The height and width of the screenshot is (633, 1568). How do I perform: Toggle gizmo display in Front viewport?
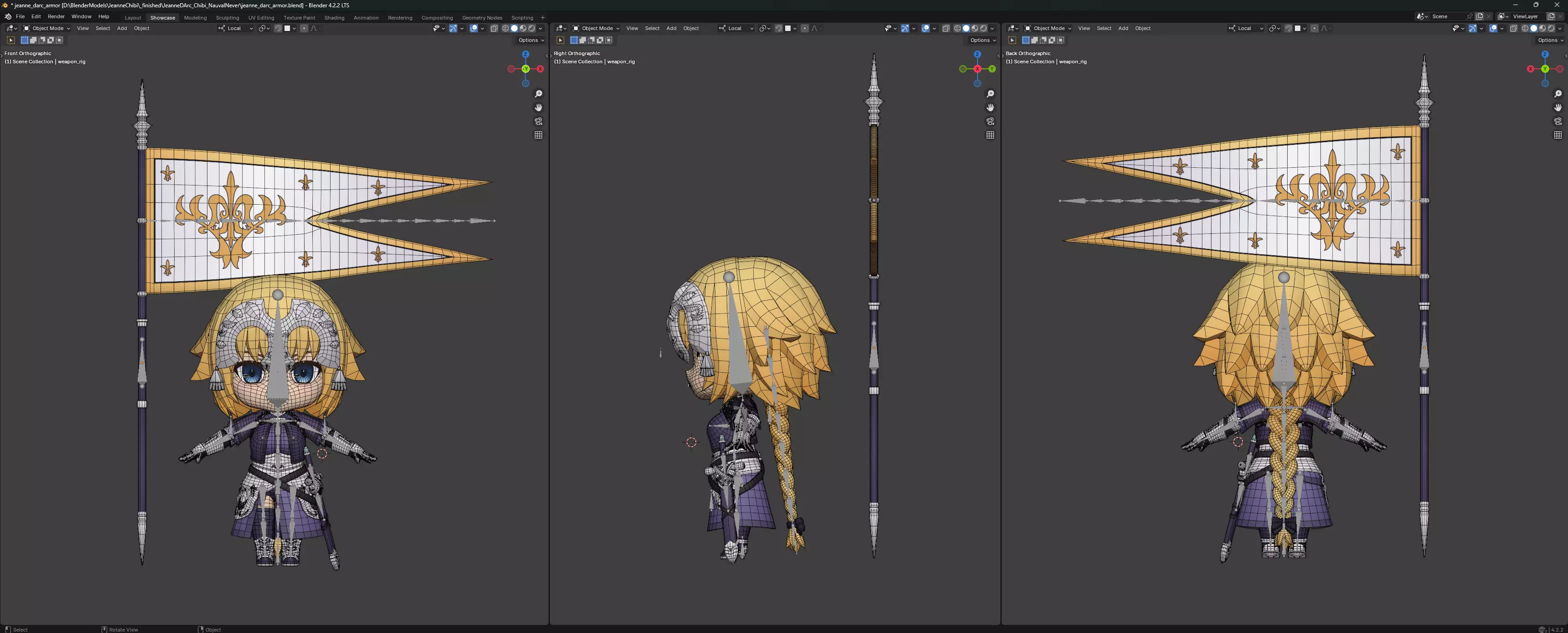453,28
